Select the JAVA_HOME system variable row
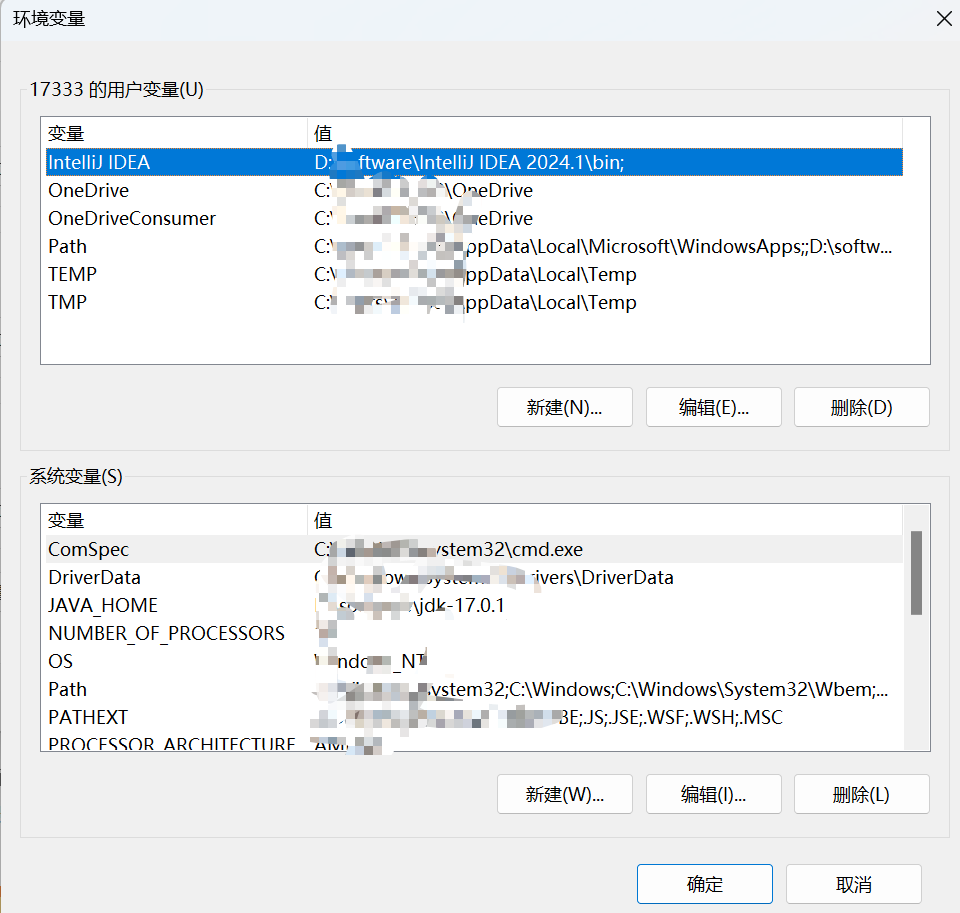 click(x=474, y=606)
